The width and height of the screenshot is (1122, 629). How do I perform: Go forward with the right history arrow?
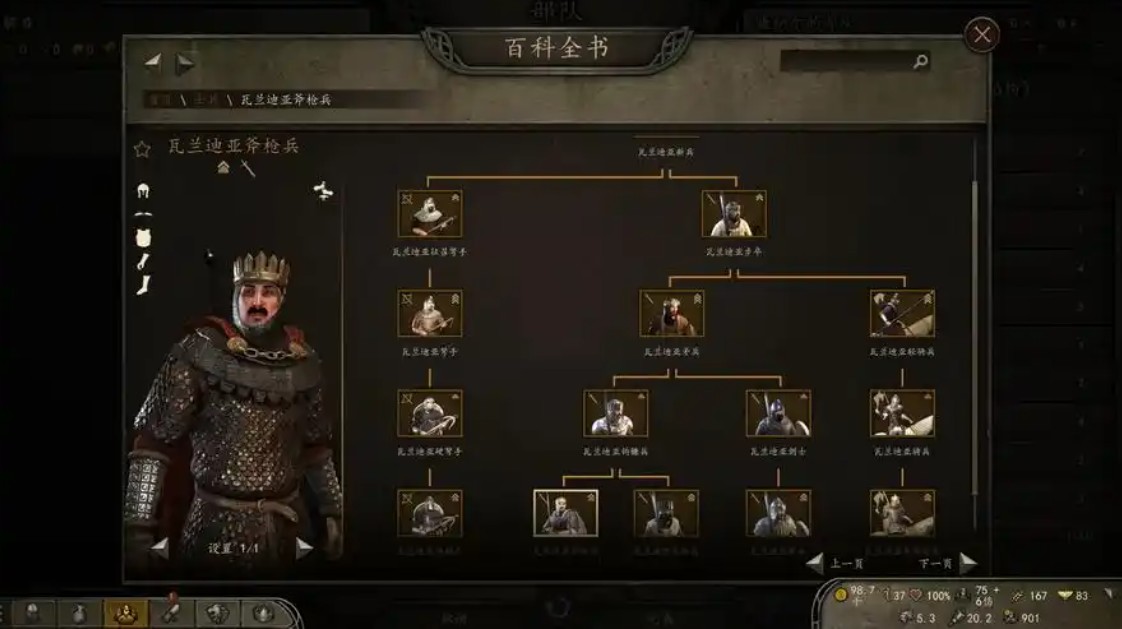click(185, 63)
